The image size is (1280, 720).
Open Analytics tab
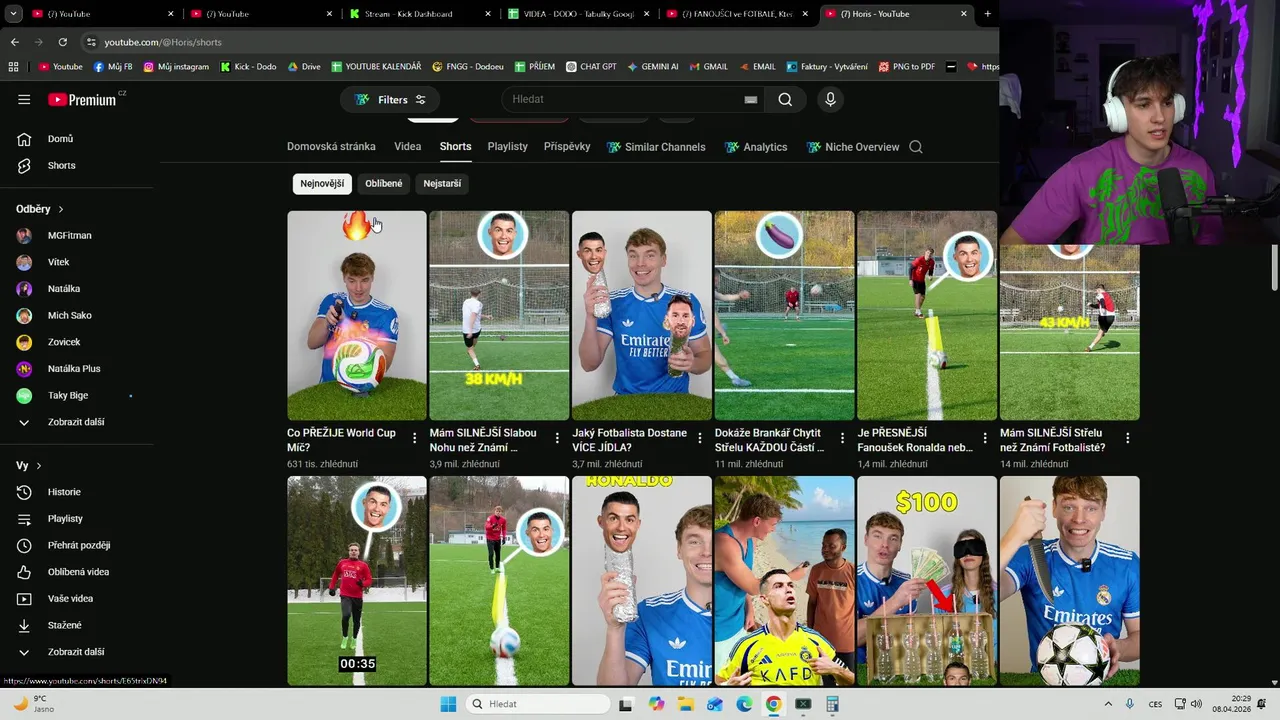tap(756, 147)
